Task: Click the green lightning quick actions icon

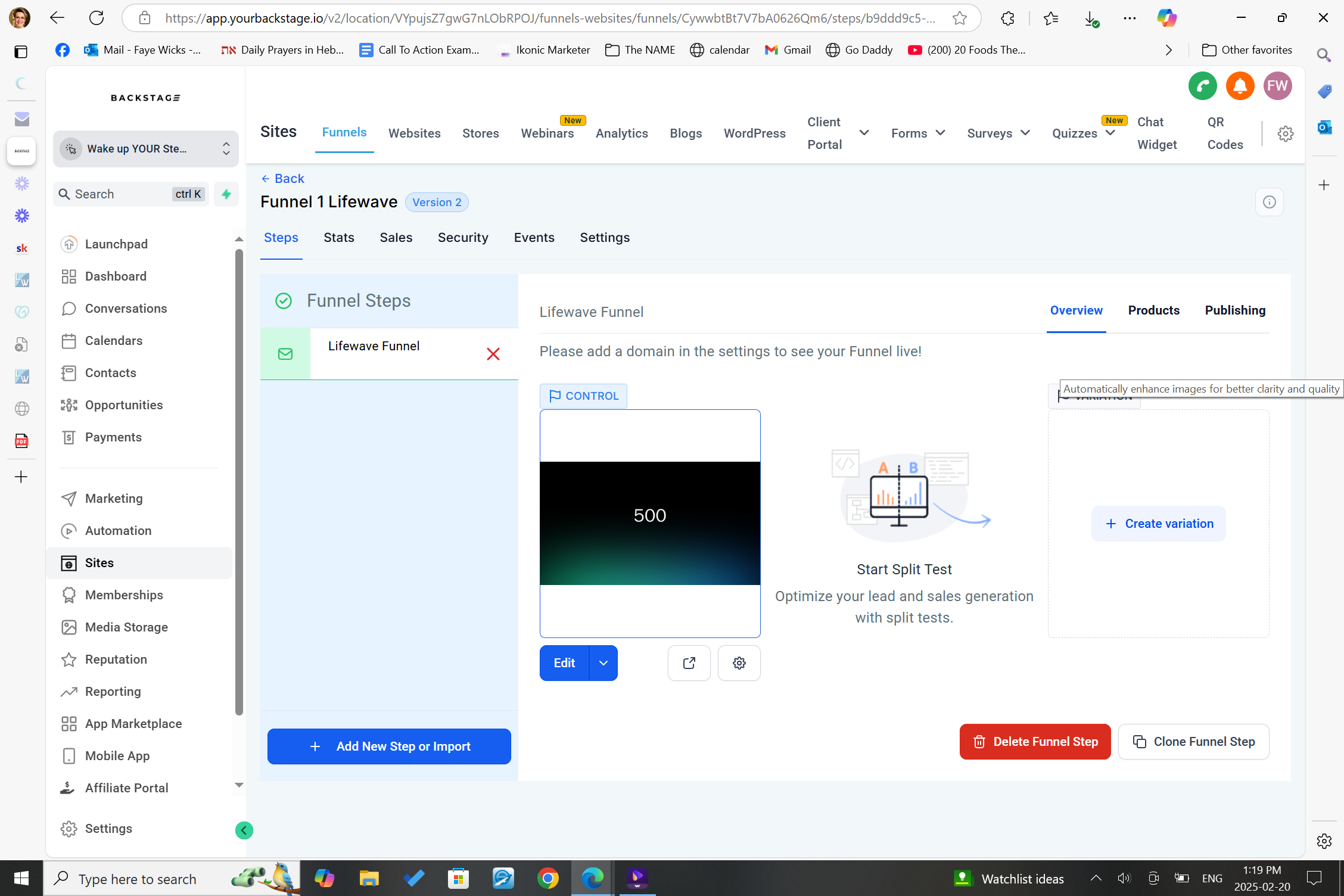Action: pyautogui.click(x=226, y=194)
